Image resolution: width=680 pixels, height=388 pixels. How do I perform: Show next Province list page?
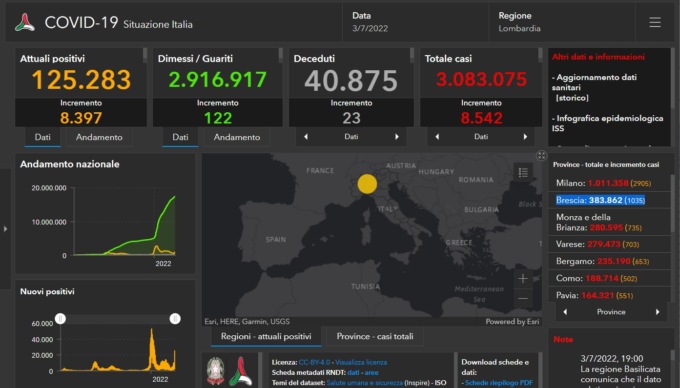coord(657,312)
